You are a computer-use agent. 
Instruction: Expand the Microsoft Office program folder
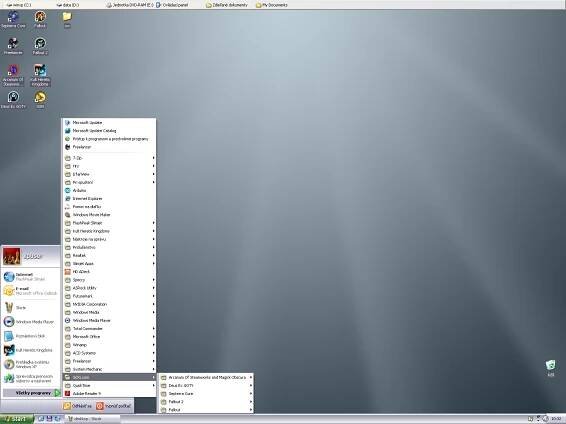tap(110, 337)
